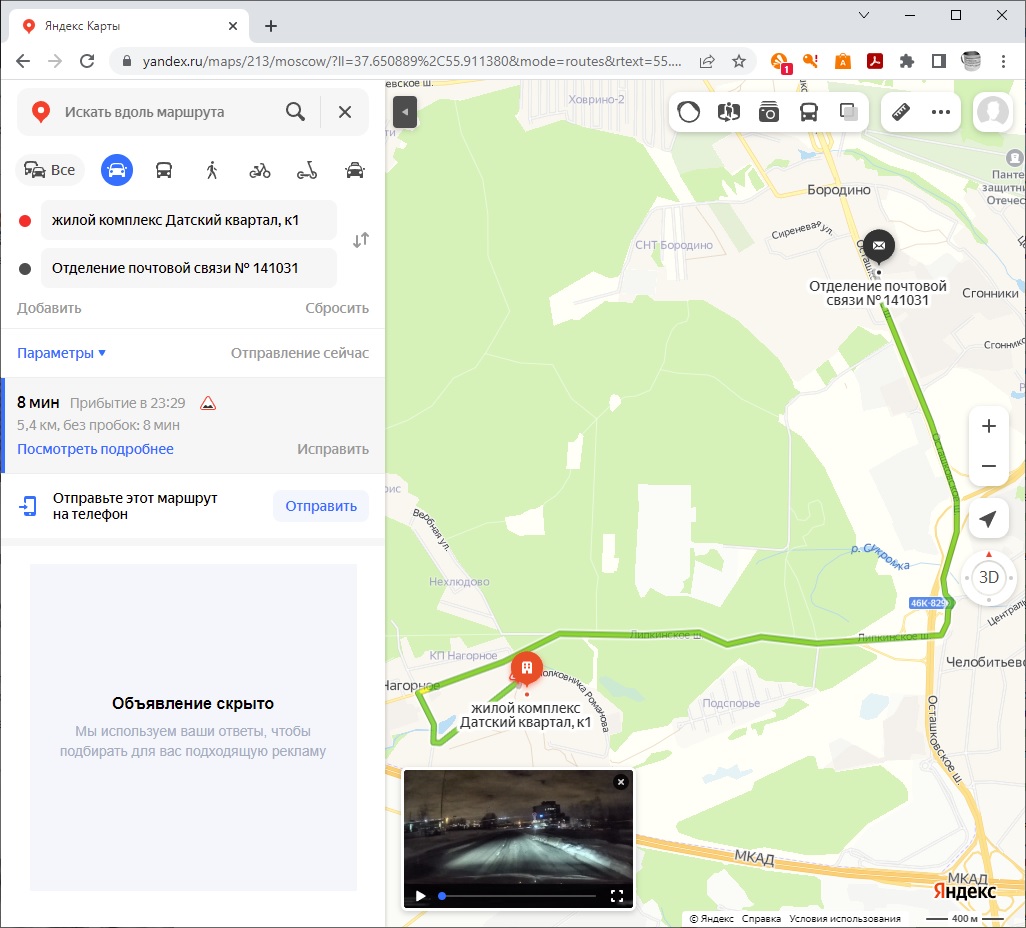Collapse the side panel with the arrow button
1026x928 pixels.
click(405, 112)
